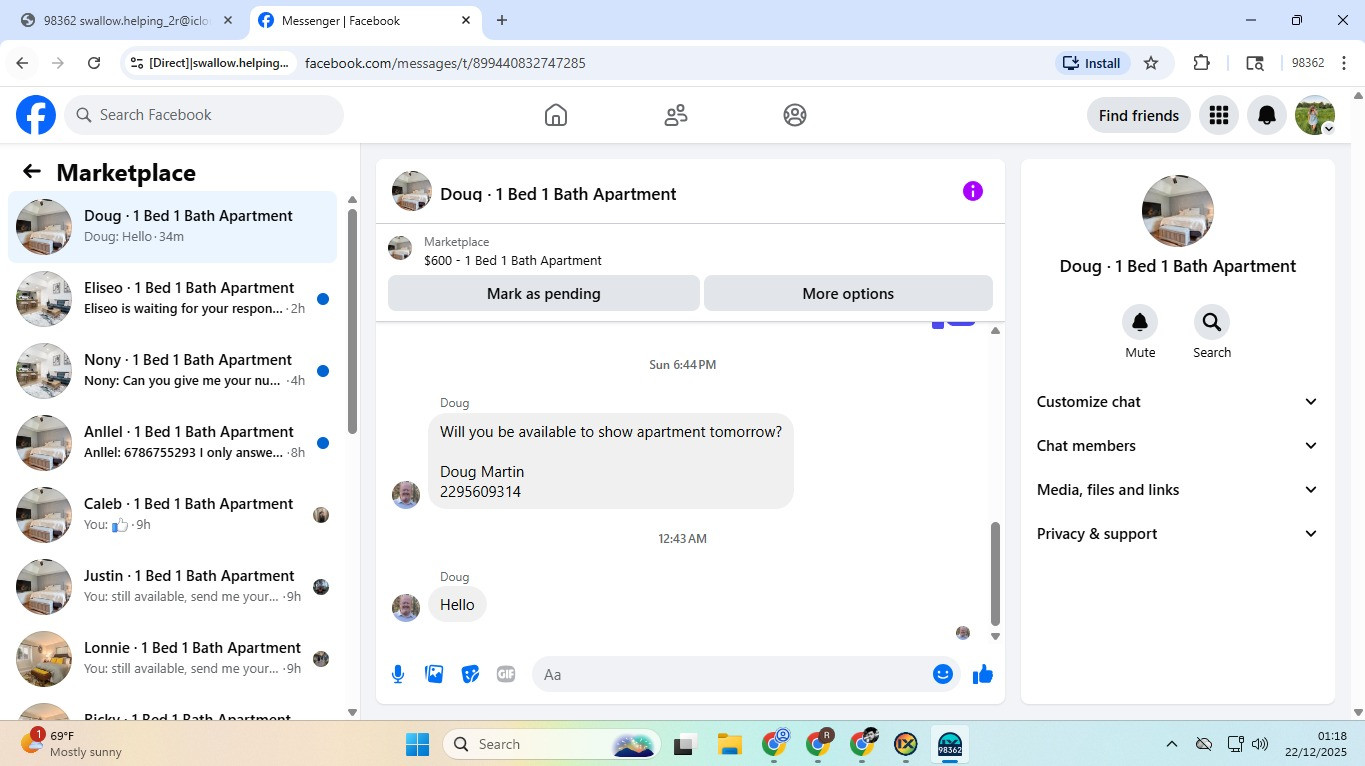Expand the Chat members section

coord(1177,446)
